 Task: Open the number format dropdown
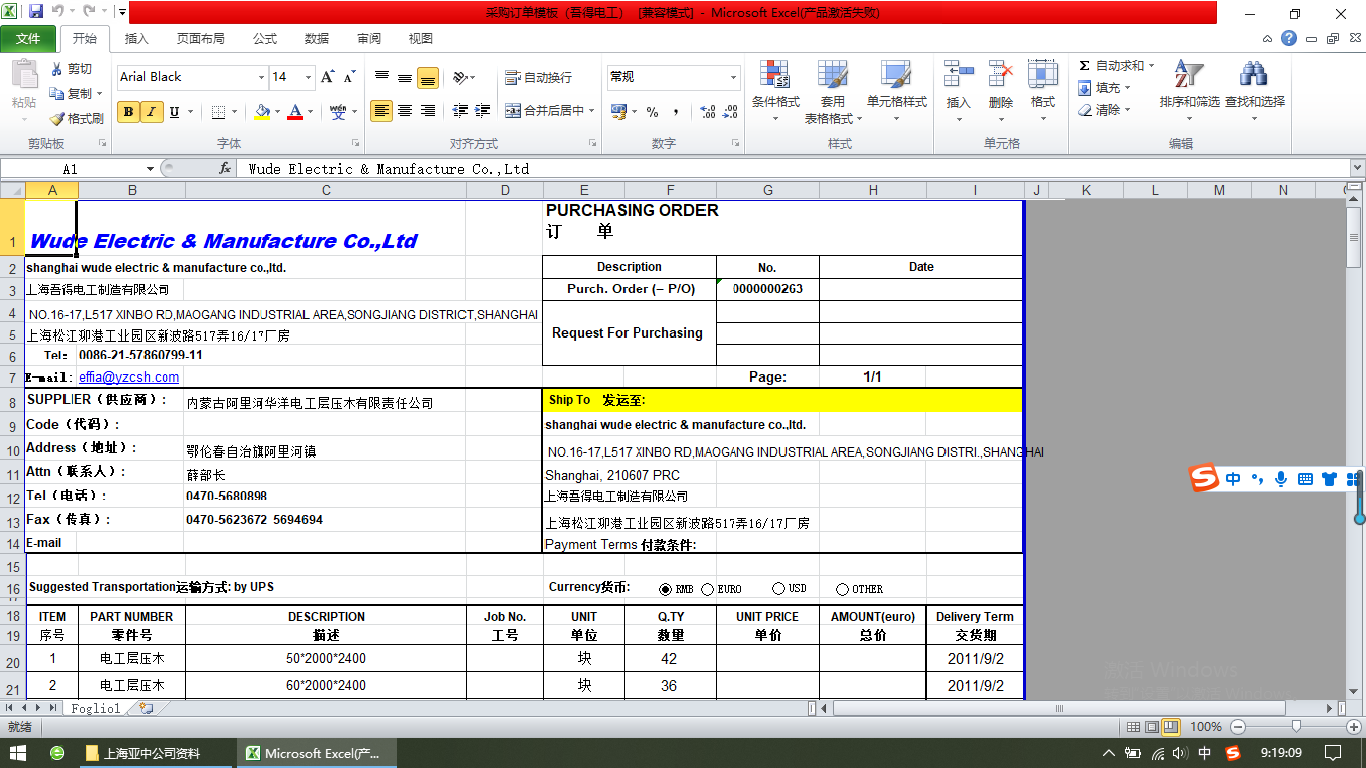tap(733, 77)
